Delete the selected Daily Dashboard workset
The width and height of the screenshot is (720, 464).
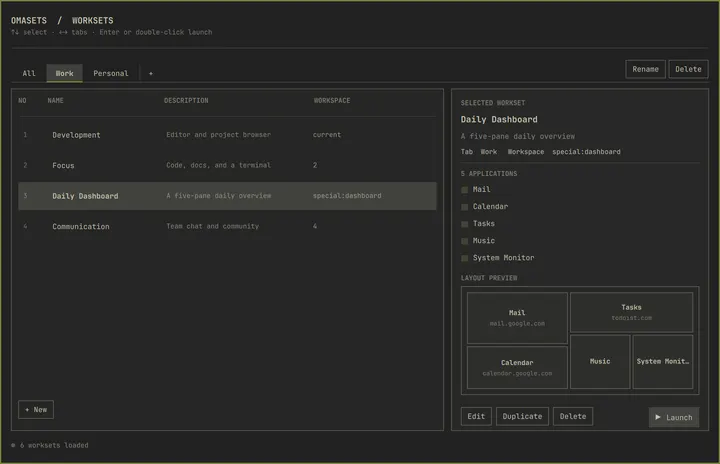tap(573, 416)
